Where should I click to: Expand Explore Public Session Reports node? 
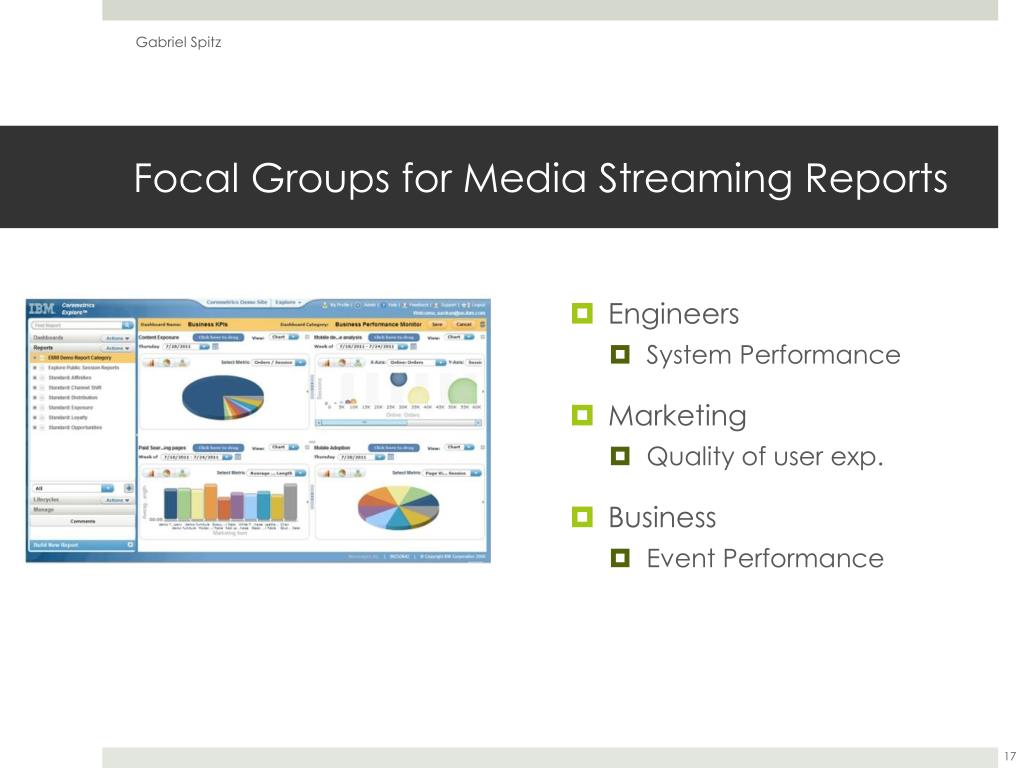coord(35,368)
